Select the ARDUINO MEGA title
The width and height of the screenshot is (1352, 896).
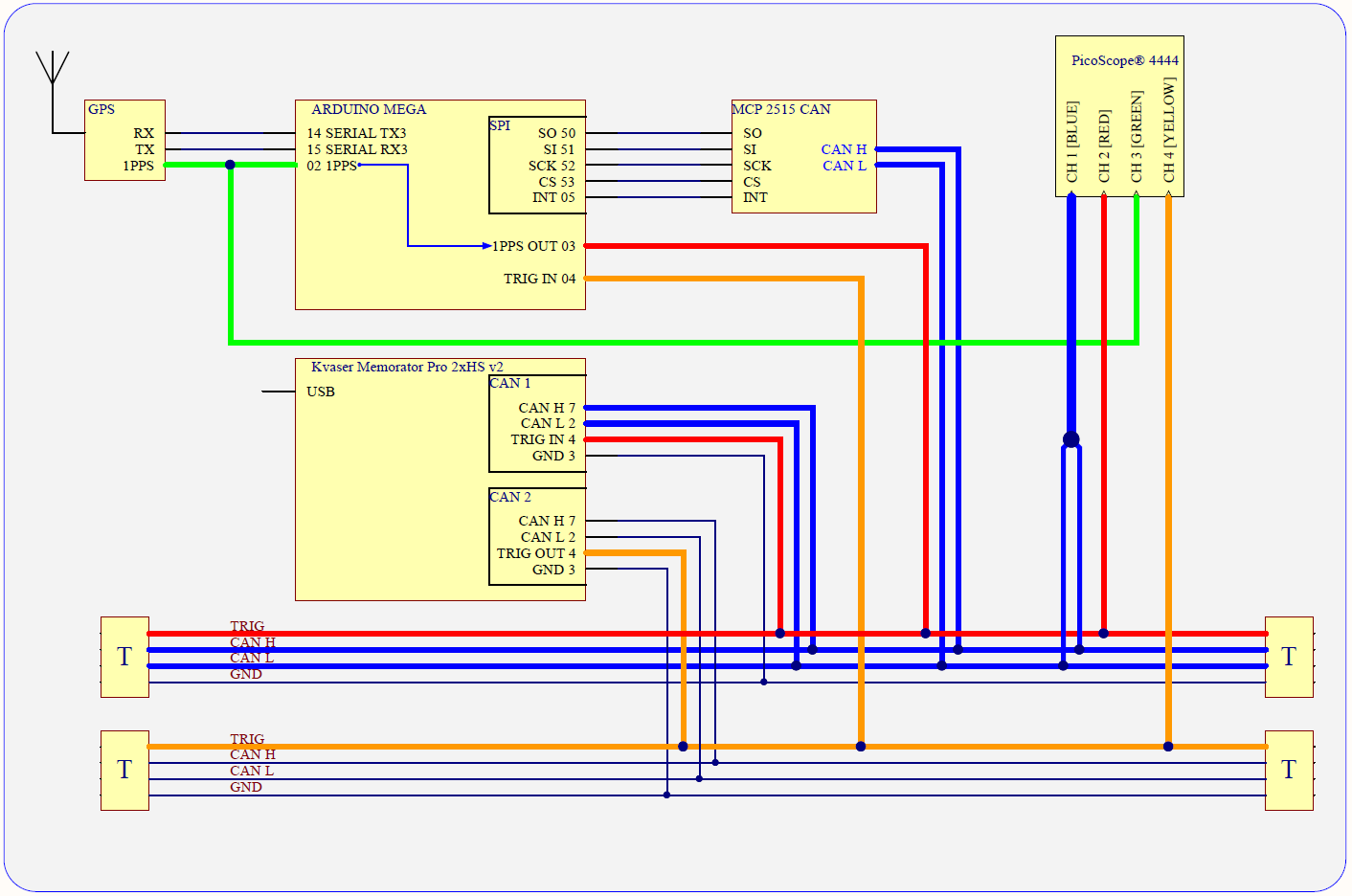[x=369, y=109]
